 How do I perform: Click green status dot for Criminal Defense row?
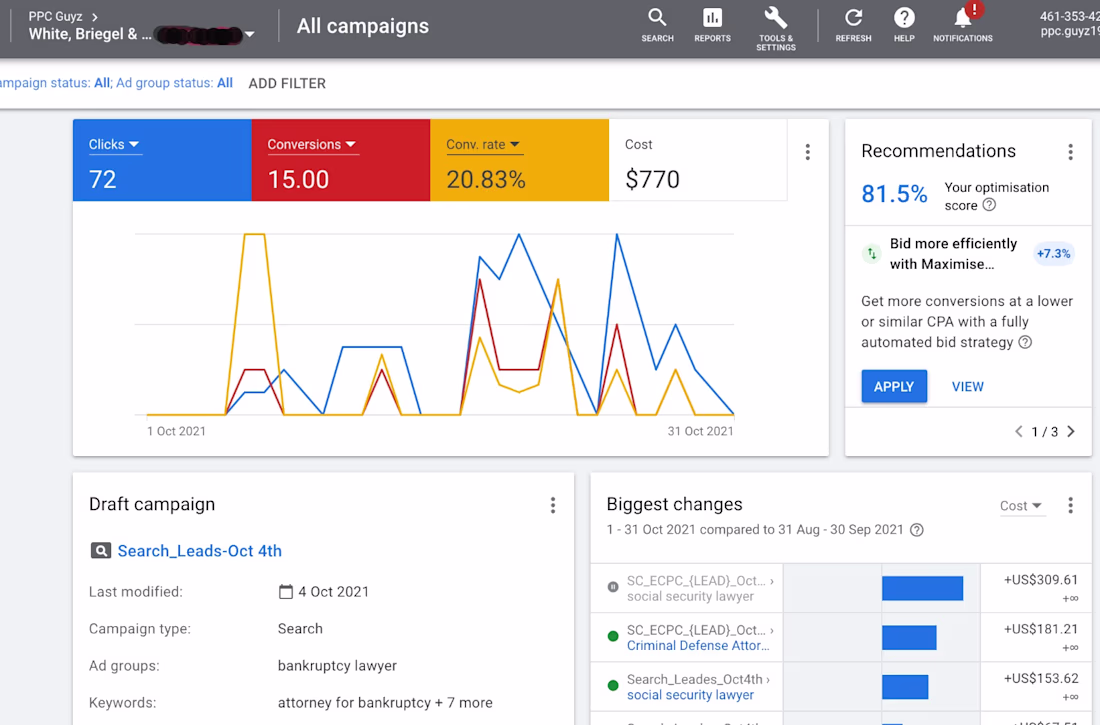[612, 637]
